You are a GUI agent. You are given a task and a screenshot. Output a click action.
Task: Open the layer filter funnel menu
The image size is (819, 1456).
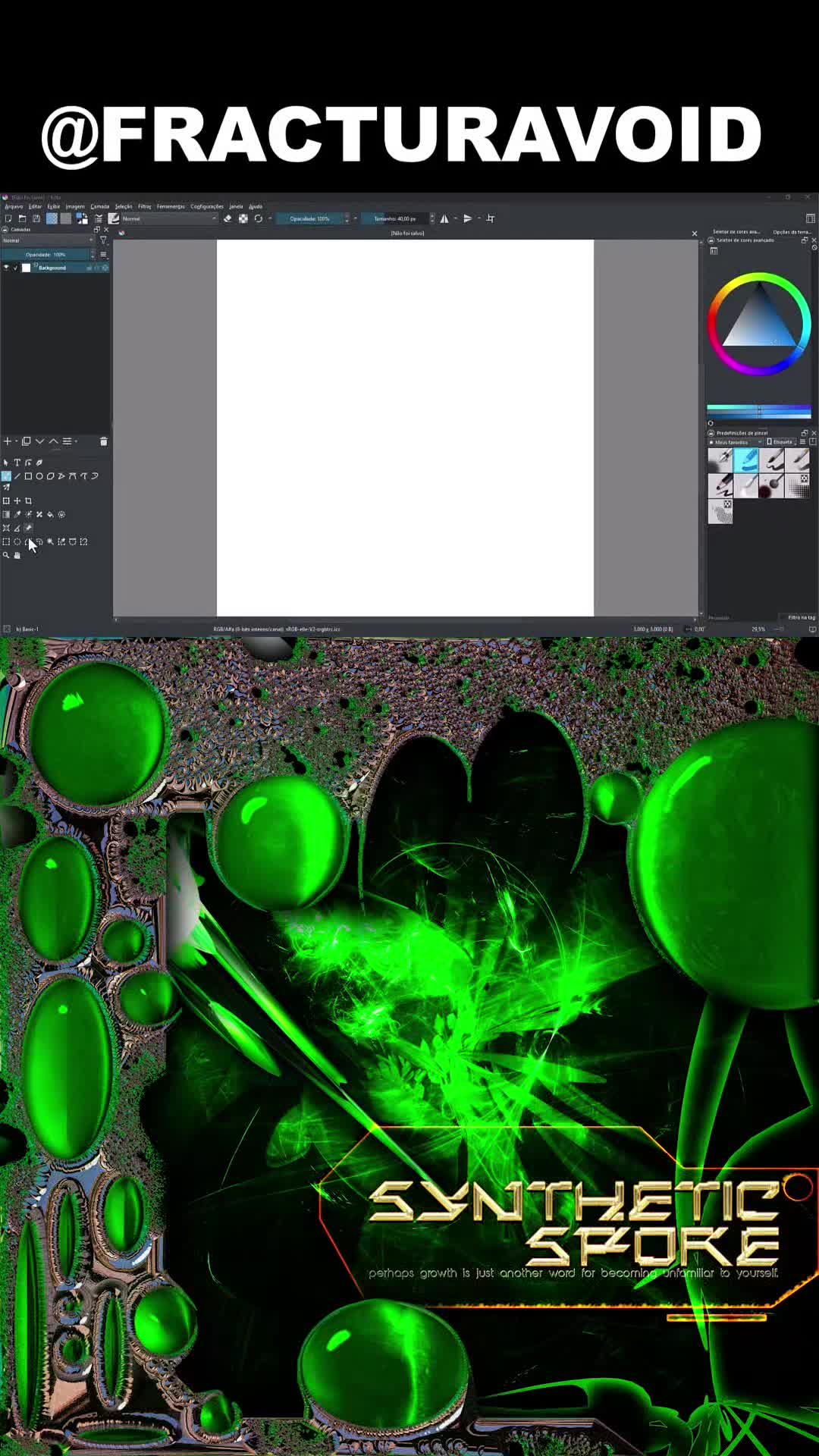103,240
